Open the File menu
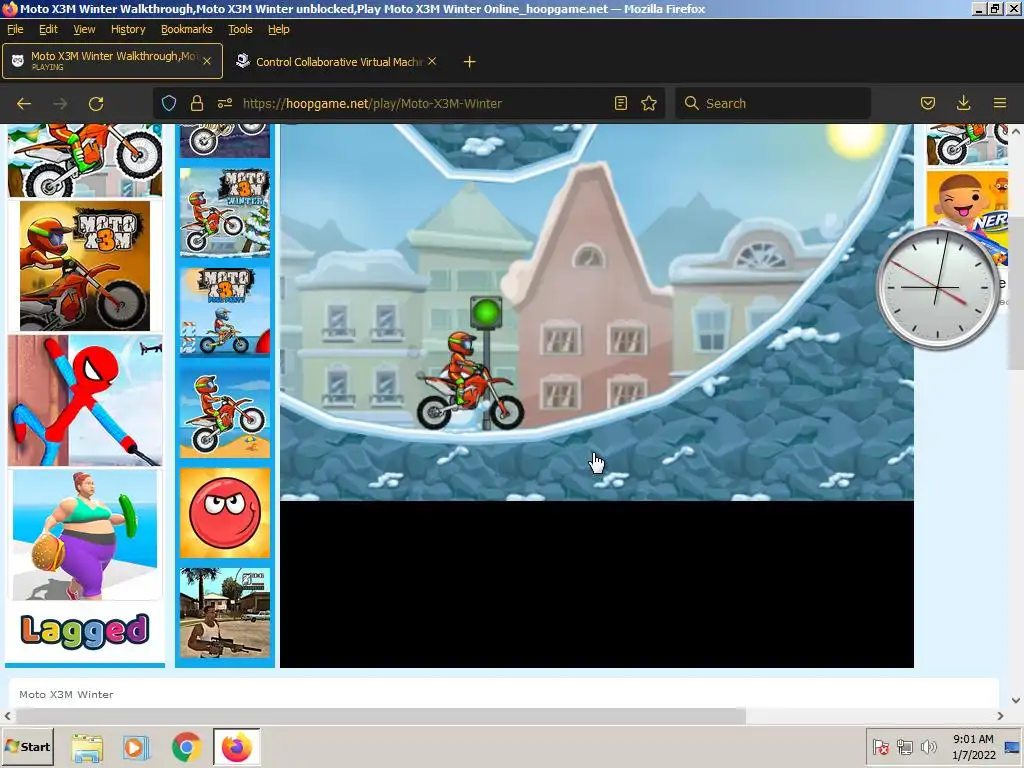Screen dimensions: 1024x768 pos(15,29)
